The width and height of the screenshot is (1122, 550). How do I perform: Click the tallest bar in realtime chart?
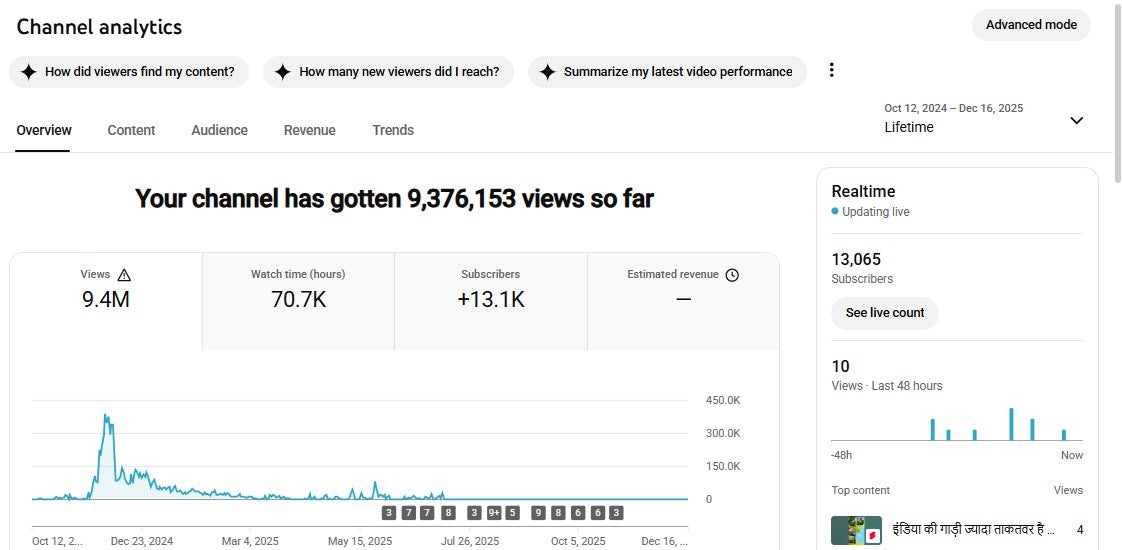click(x=1011, y=424)
